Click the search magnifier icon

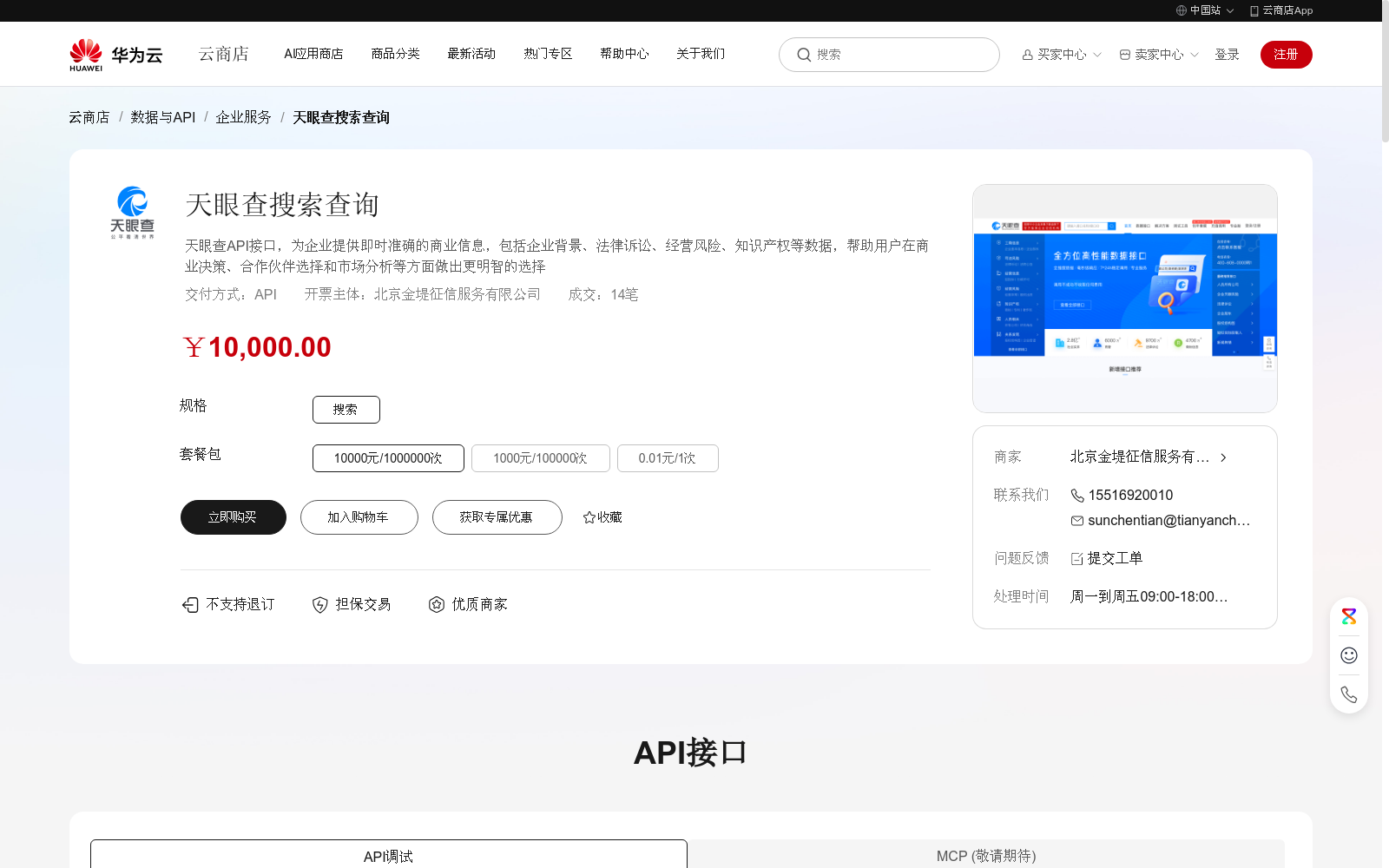(x=804, y=55)
